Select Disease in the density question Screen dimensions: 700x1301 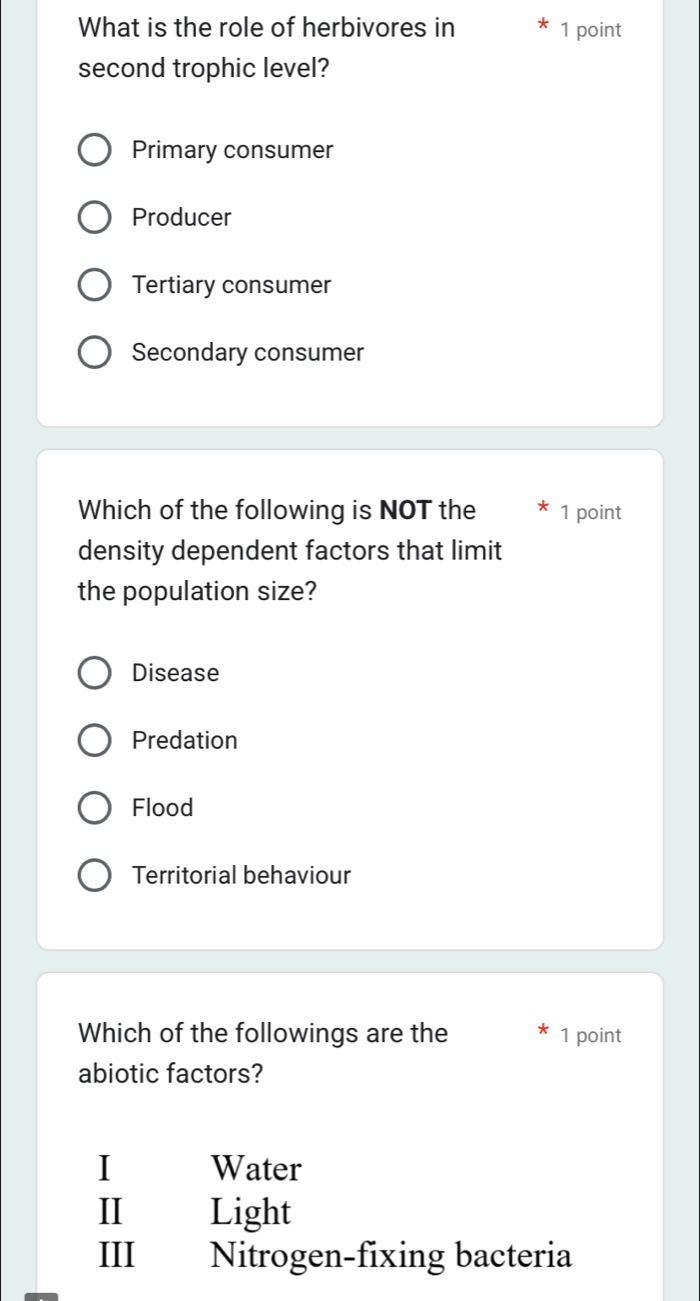pos(94,672)
